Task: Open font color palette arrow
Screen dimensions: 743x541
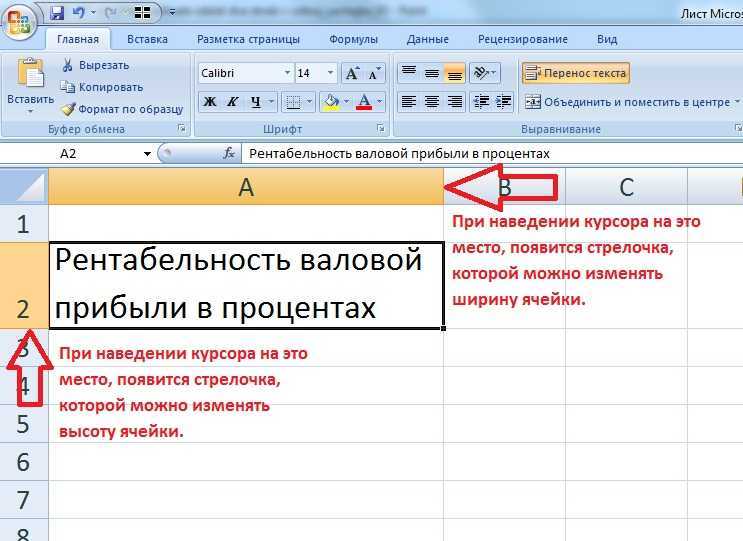Action: [x=380, y=102]
